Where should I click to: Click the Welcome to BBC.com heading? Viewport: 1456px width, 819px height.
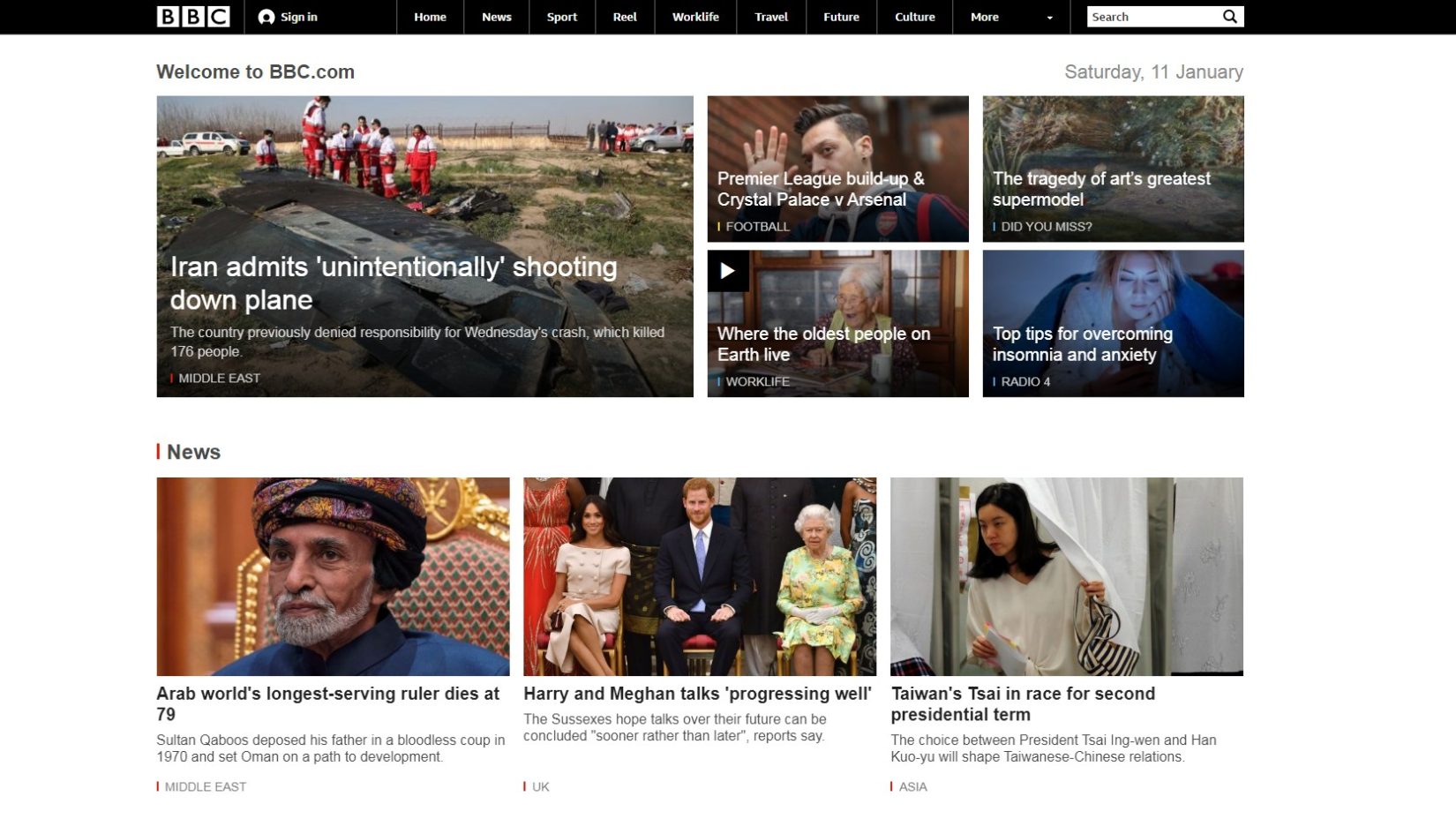click(x=255, y=71)
